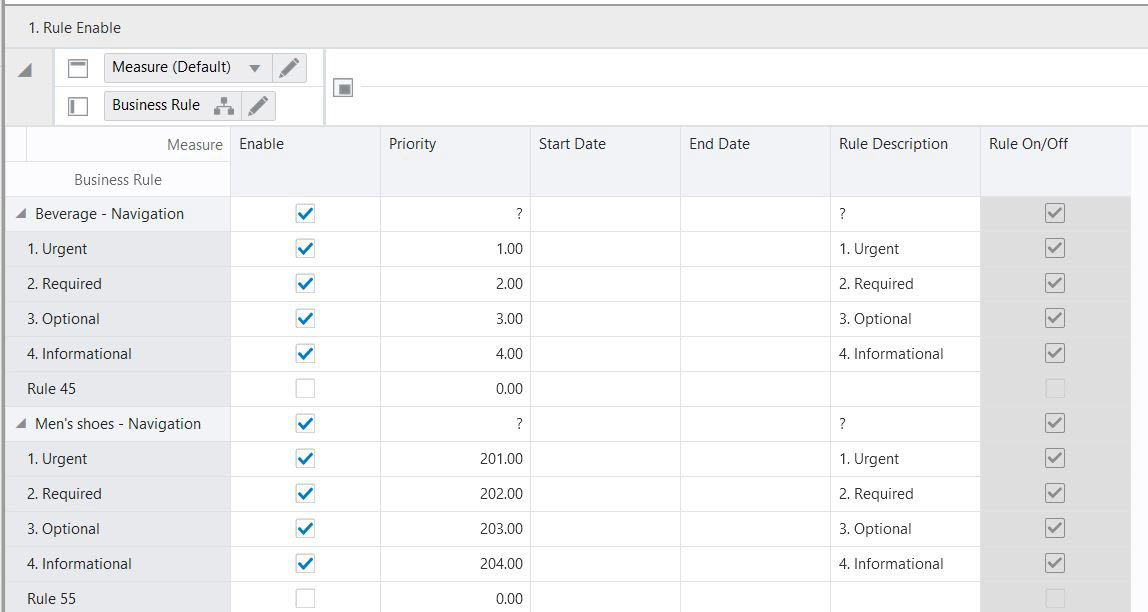
Task: Toggle Rule On/Off for 1. Urgent under Beverage
Action: coord(1054,248)
